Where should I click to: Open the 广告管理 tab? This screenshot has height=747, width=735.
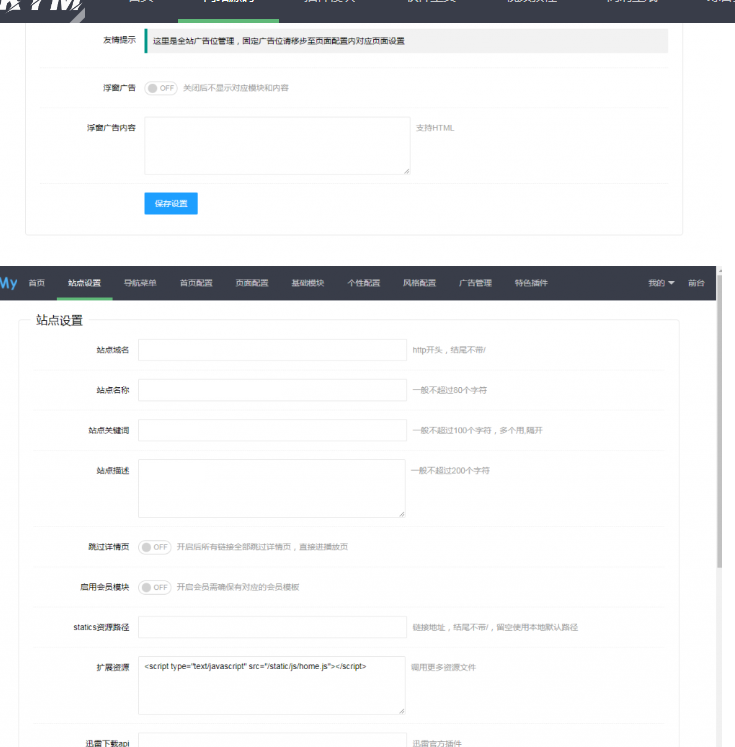[x=475, y=283]
